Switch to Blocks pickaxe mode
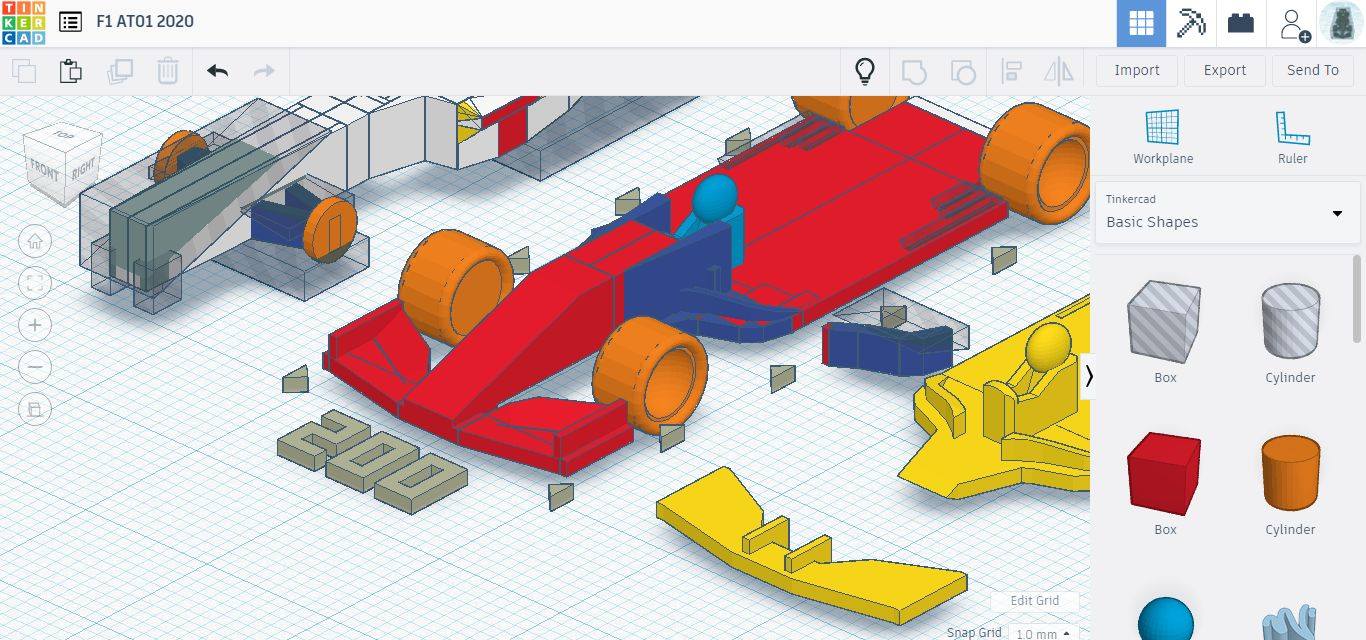The width and height of the screenshot is (1366, 640). (1191, 23)
